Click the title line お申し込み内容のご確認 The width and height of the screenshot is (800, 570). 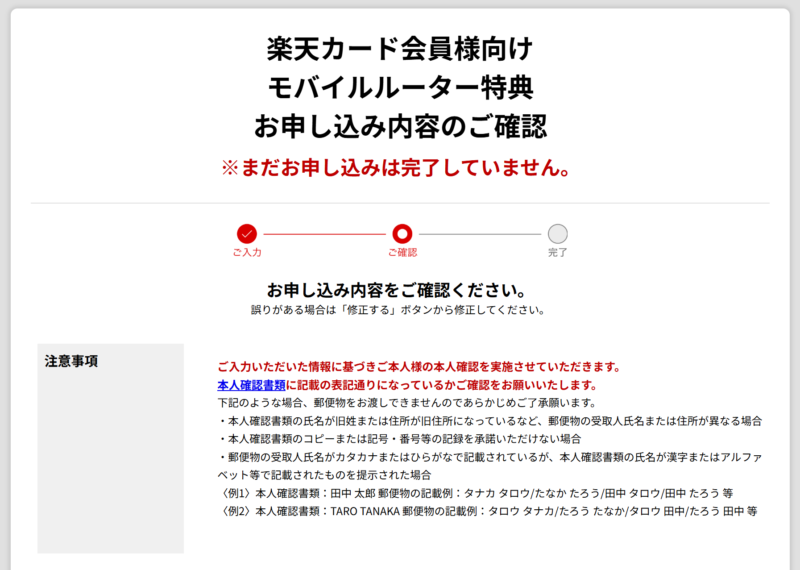(401, 127)
